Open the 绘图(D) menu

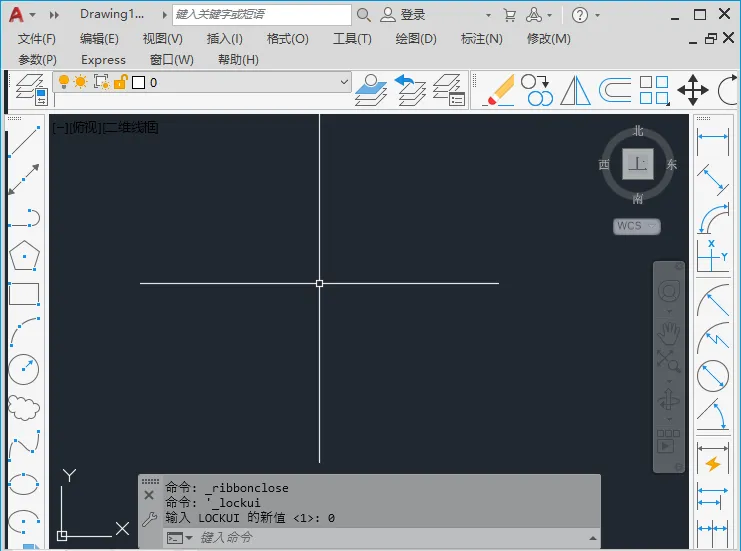click(x=416, y=39)
